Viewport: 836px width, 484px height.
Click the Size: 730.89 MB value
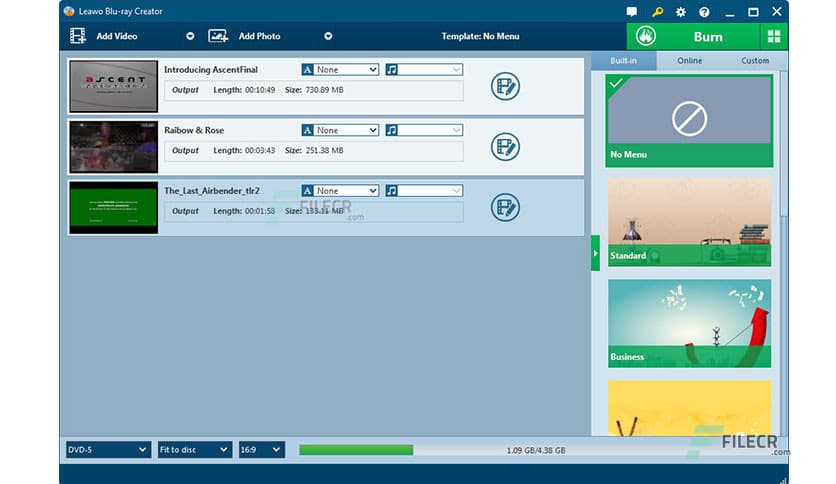[314, 90]
